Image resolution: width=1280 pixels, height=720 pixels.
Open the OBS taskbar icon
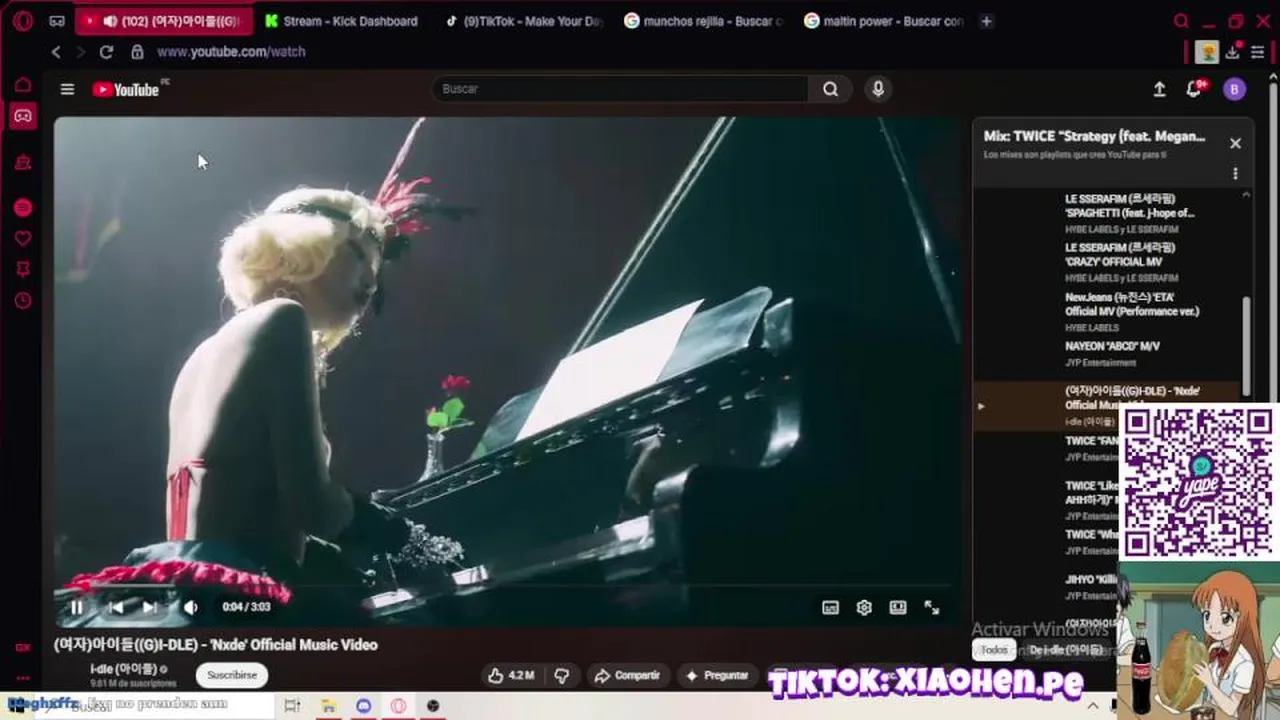[433, 706]
